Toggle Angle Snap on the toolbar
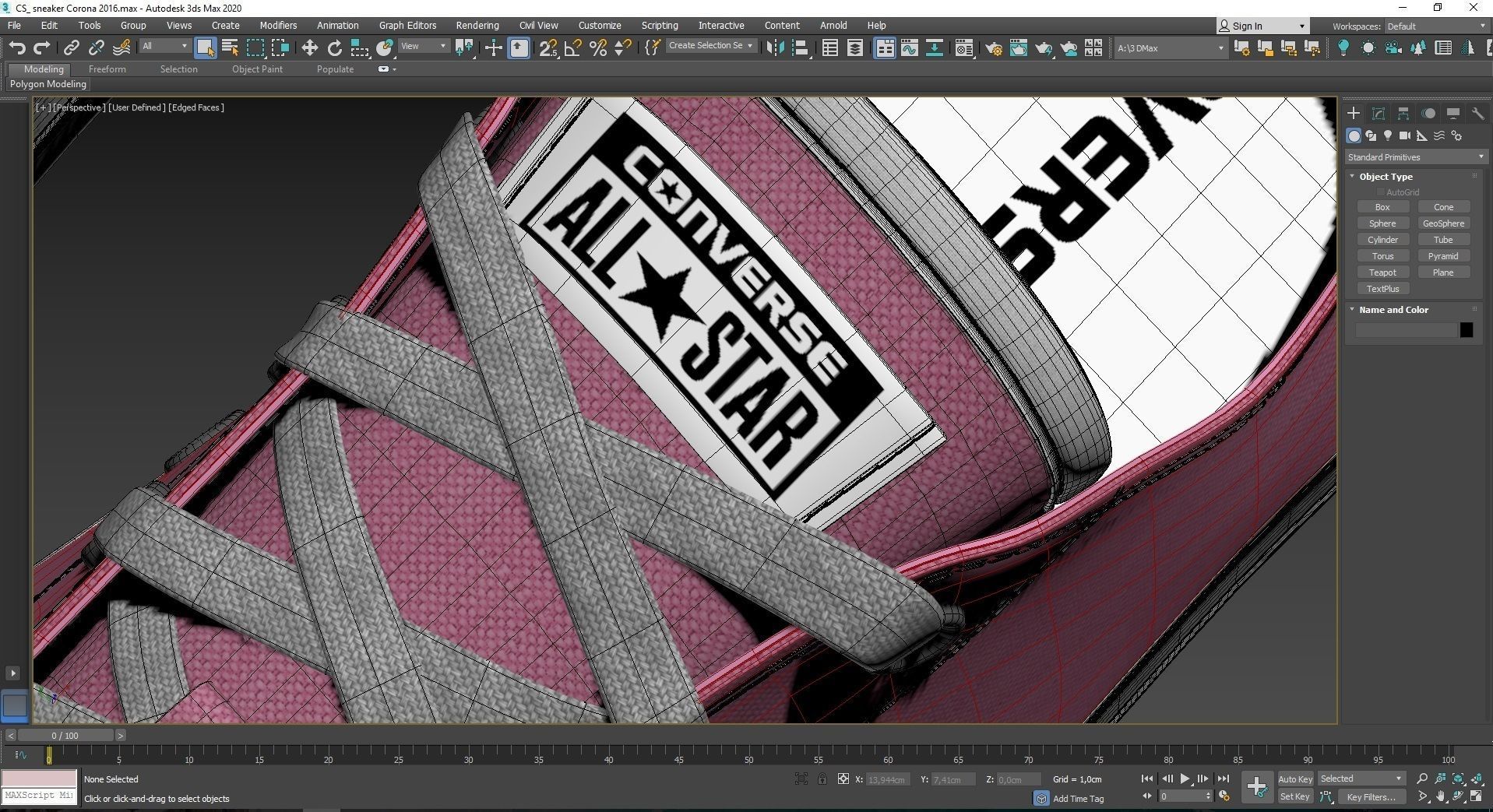 573,48
